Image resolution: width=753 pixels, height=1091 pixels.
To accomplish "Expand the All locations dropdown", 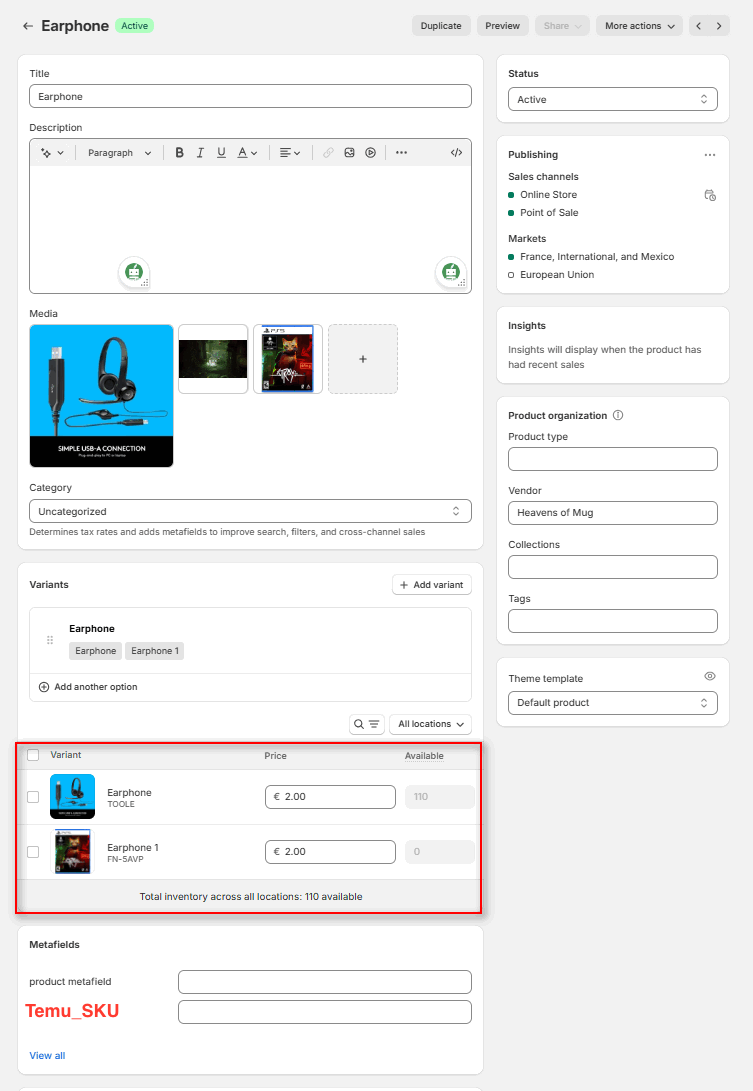I will point(430,724).
